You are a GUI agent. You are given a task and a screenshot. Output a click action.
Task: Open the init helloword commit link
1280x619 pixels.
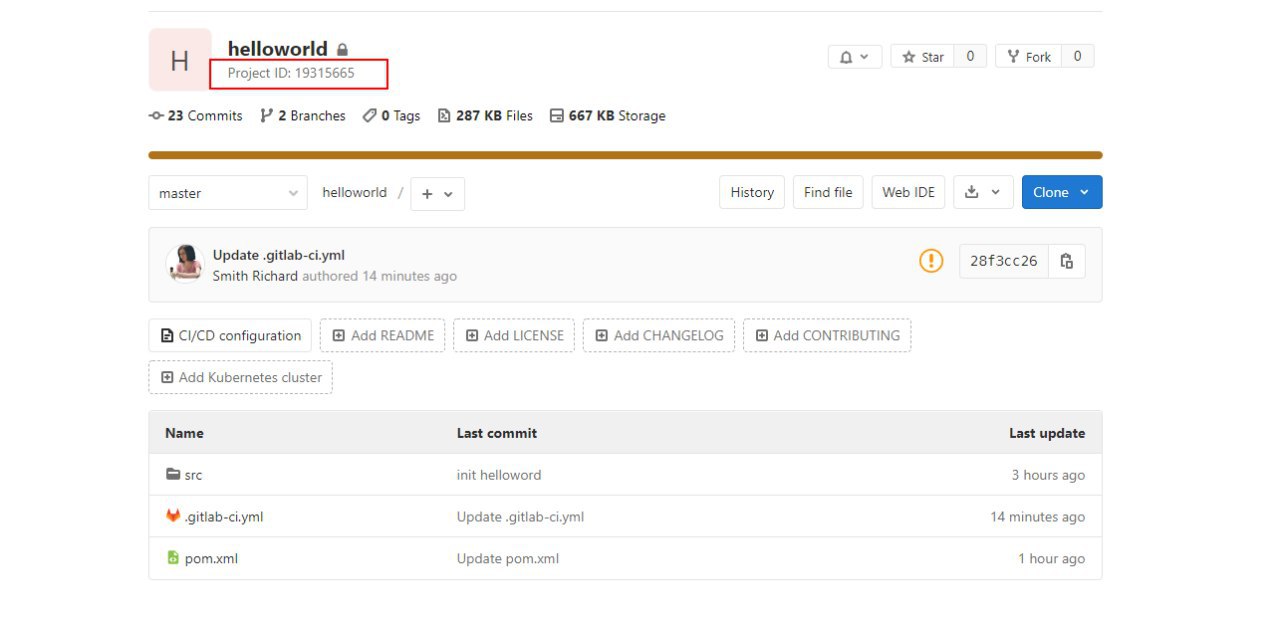[x=499, y=475]
